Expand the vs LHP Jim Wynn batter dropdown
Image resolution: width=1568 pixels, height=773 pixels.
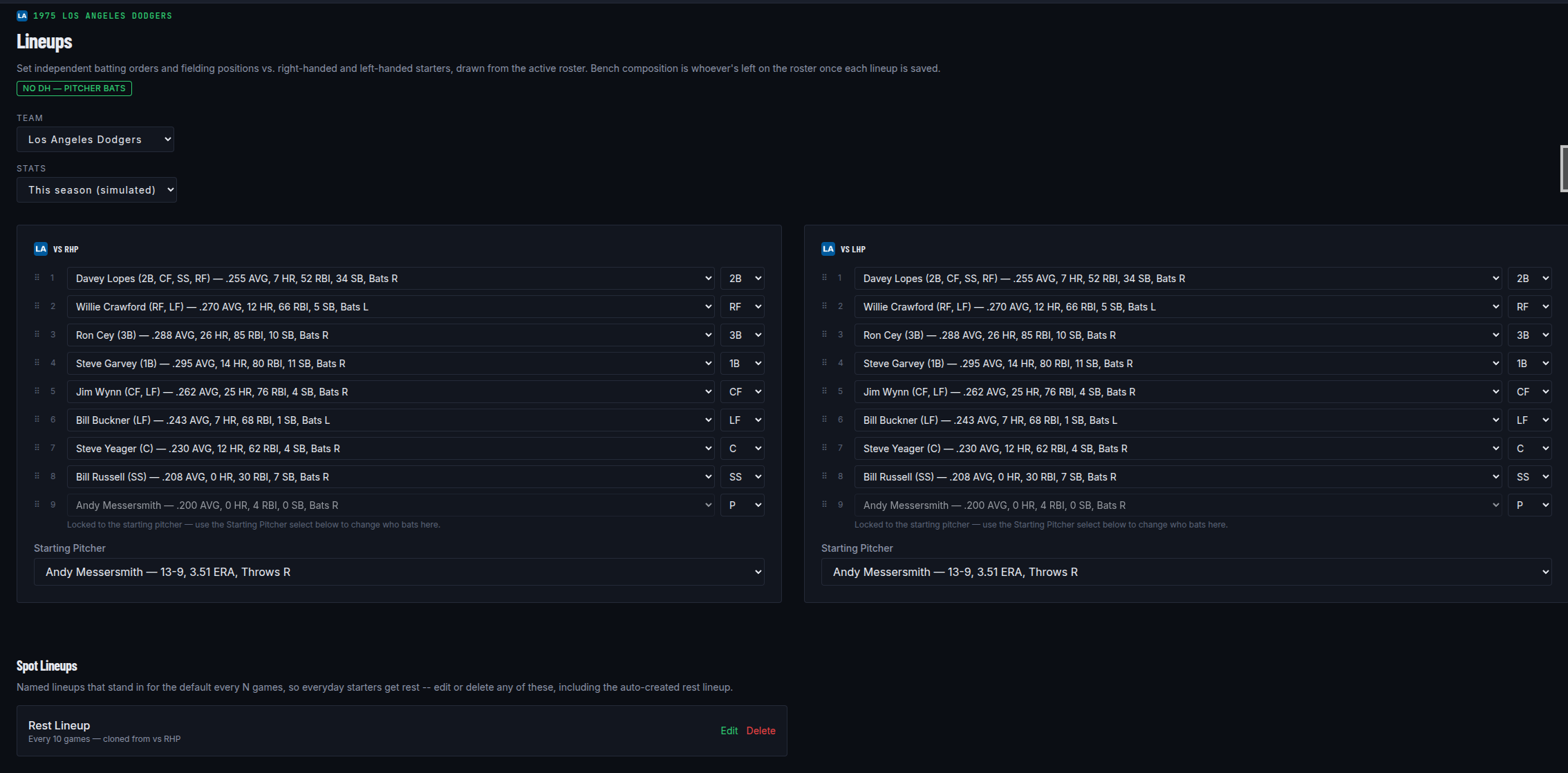(1178, 392)
